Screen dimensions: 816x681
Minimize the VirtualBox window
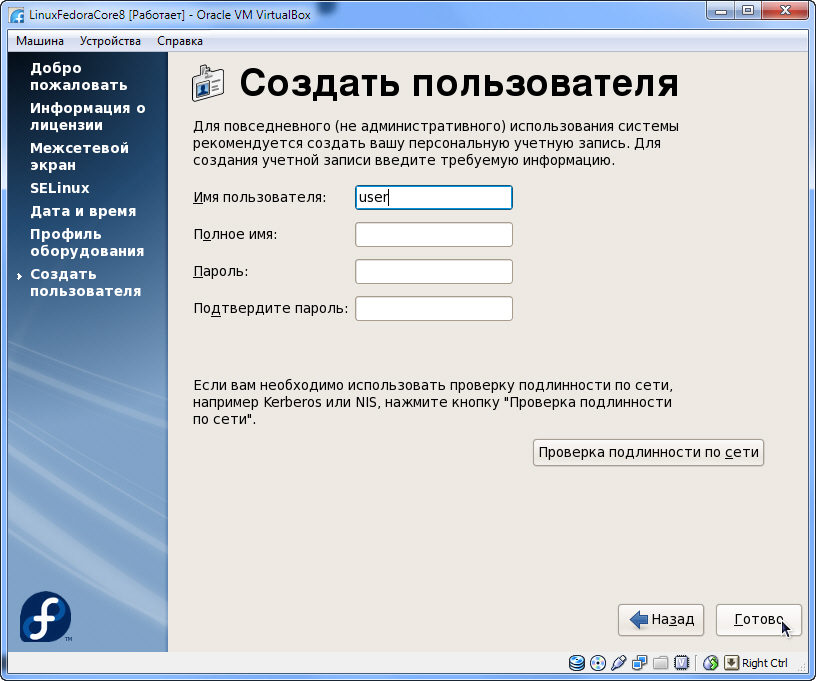point(721,10)
